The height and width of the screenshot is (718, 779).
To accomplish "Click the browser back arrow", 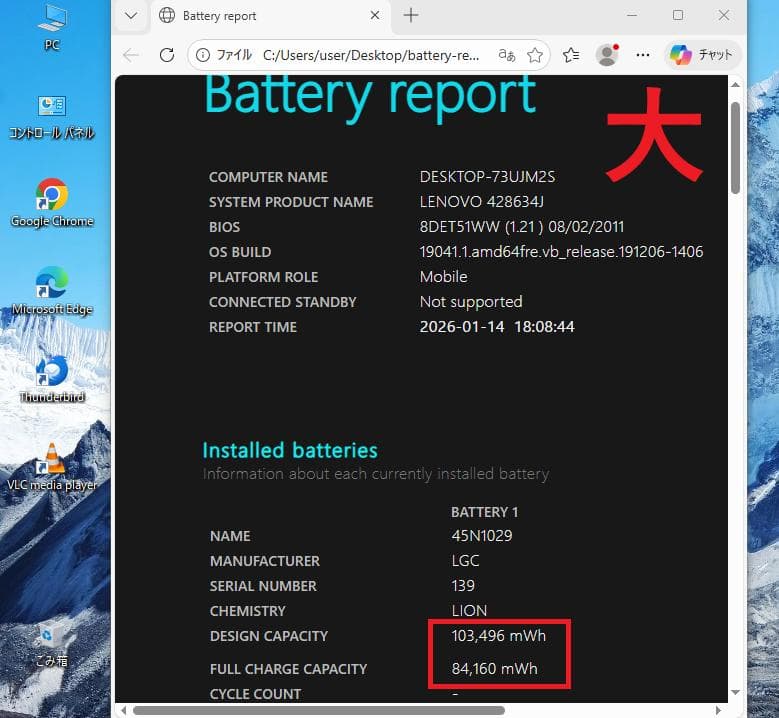I will 131,55.
